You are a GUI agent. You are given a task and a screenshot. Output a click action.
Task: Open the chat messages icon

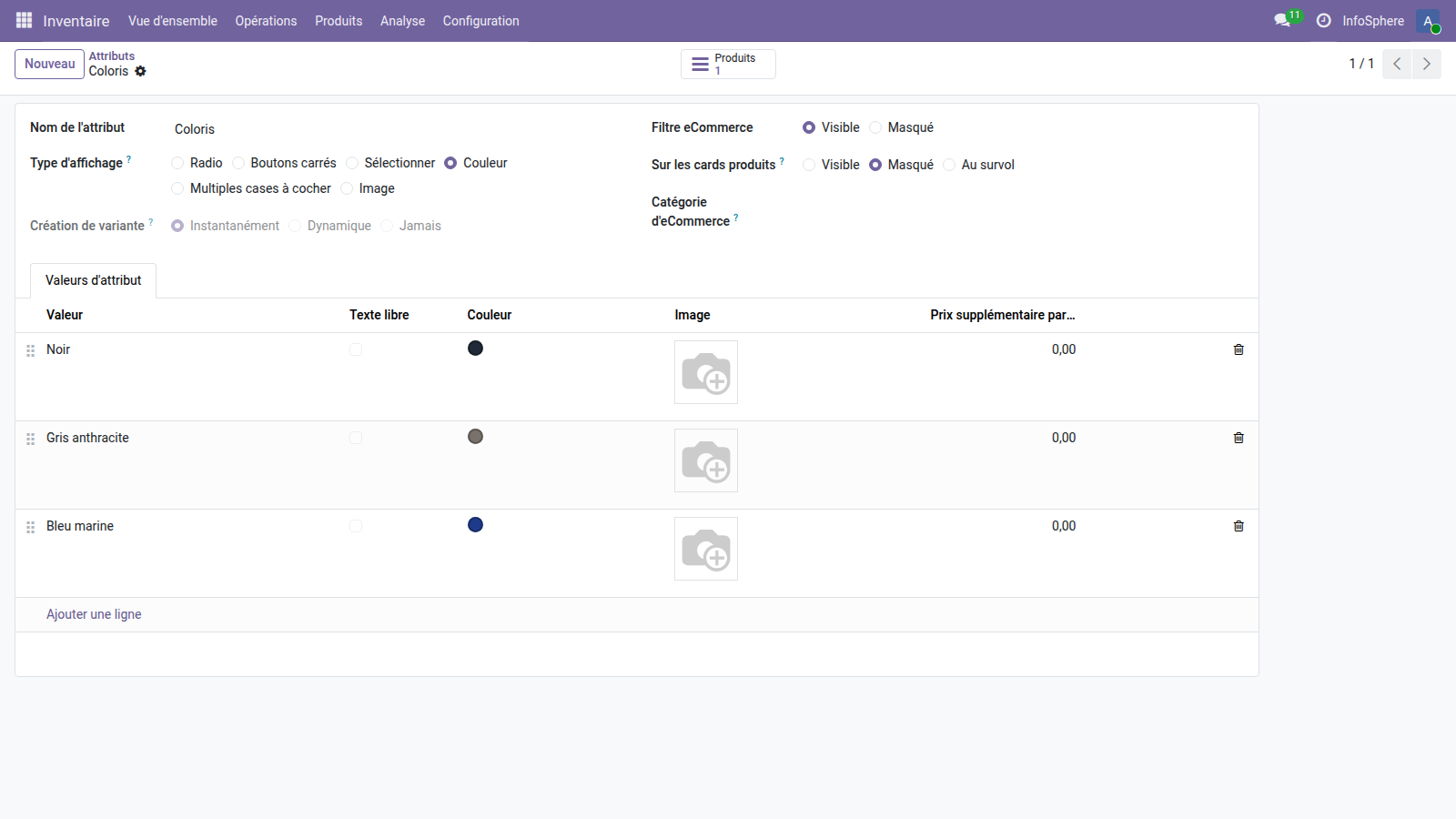pyautogui.click(x=1282, y=20)
